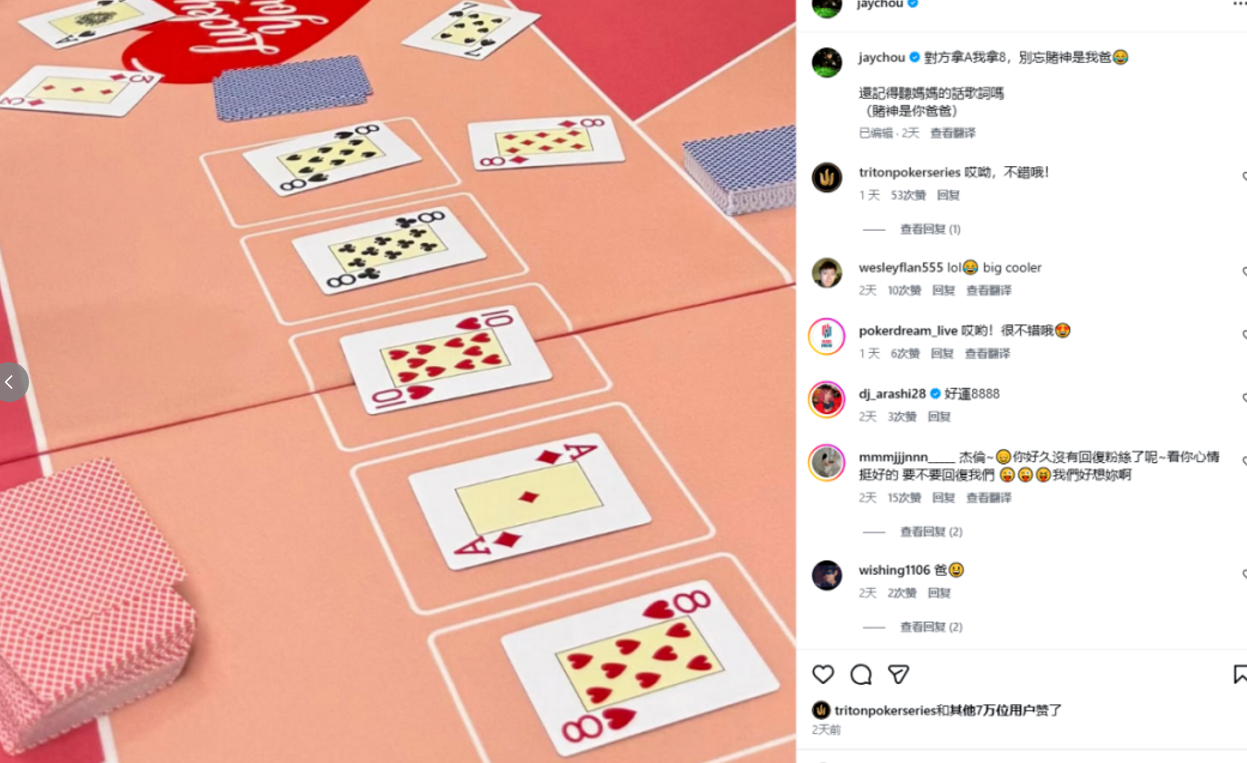Expand replies under tritonpokerseries comment
The width and height of the screenshot is (1247, 763).
click(930, 229)
